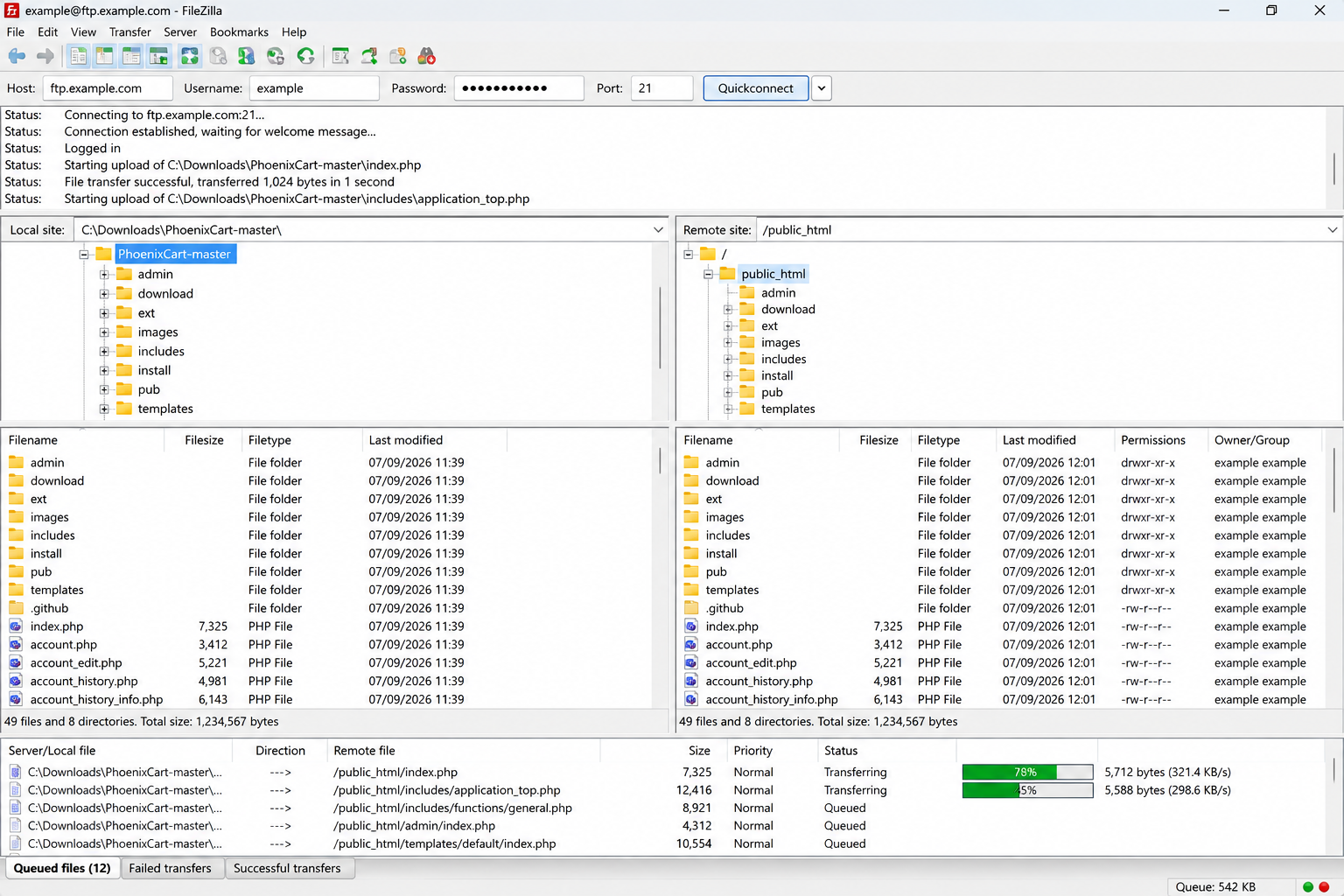The image size is (1344, 896).
Task: Click PHP icon beside local account_history_info.php
Action: coord(16,699)
